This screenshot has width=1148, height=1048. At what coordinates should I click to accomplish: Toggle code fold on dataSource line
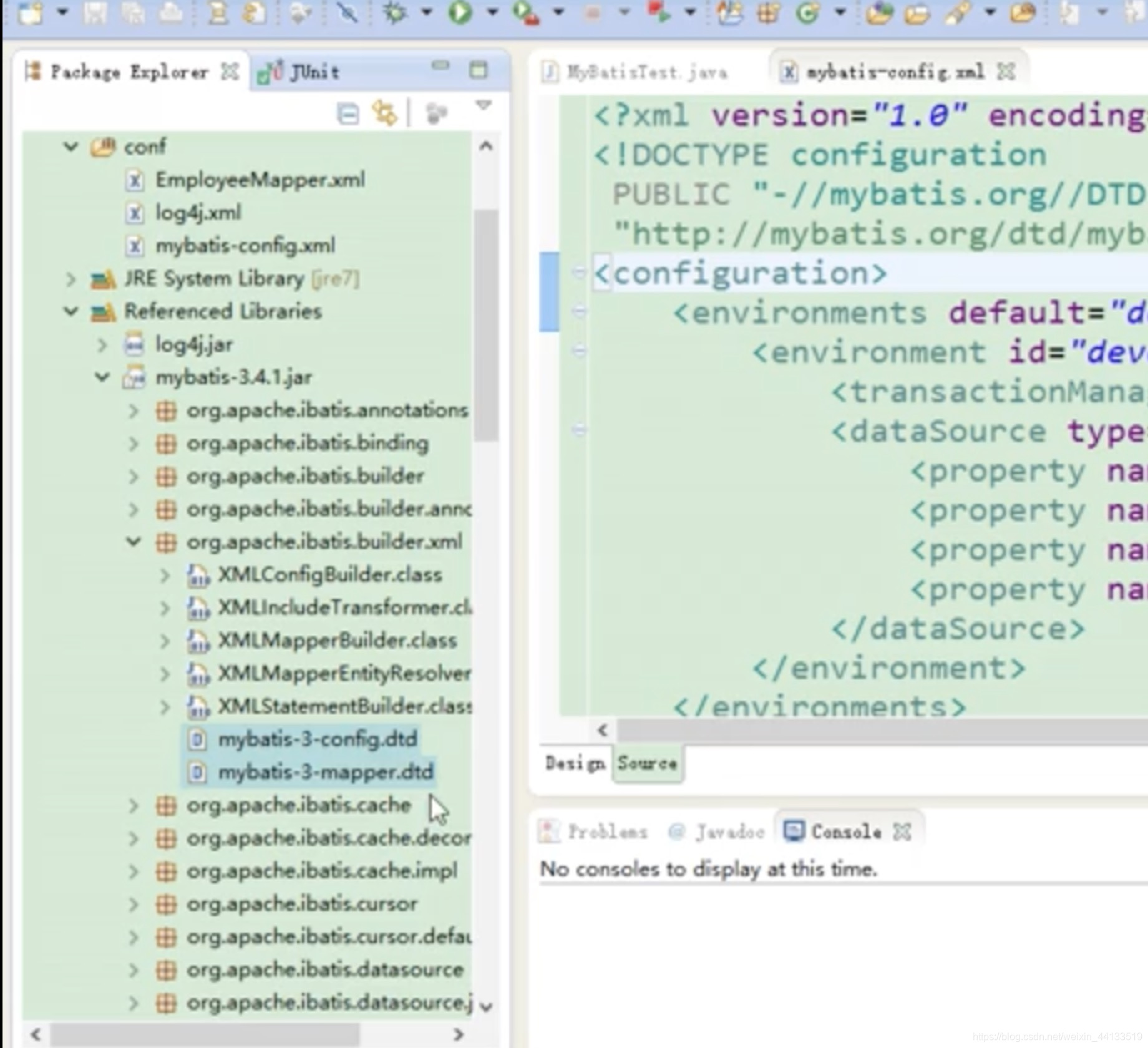[x=579, y=429]
